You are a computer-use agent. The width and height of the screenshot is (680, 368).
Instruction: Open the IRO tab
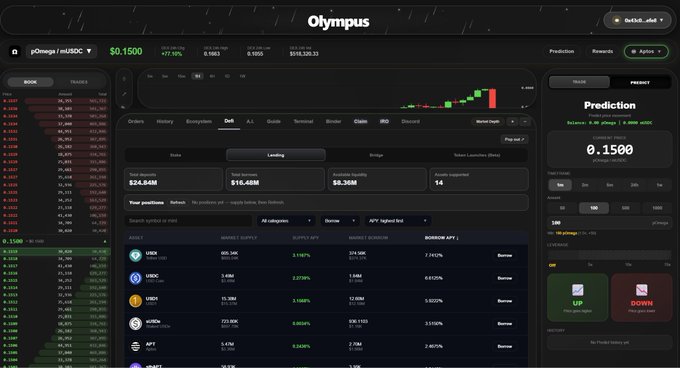[384, 122]
